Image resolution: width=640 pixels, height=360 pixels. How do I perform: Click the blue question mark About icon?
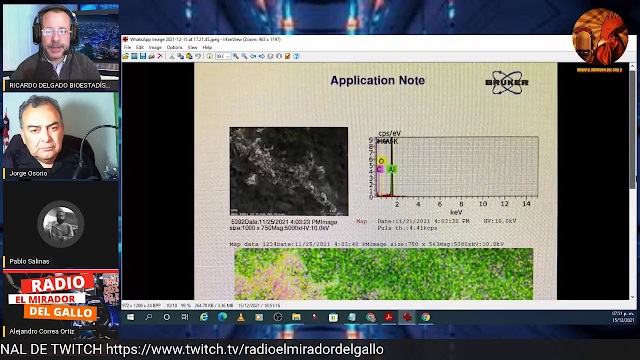click(296, 56)
